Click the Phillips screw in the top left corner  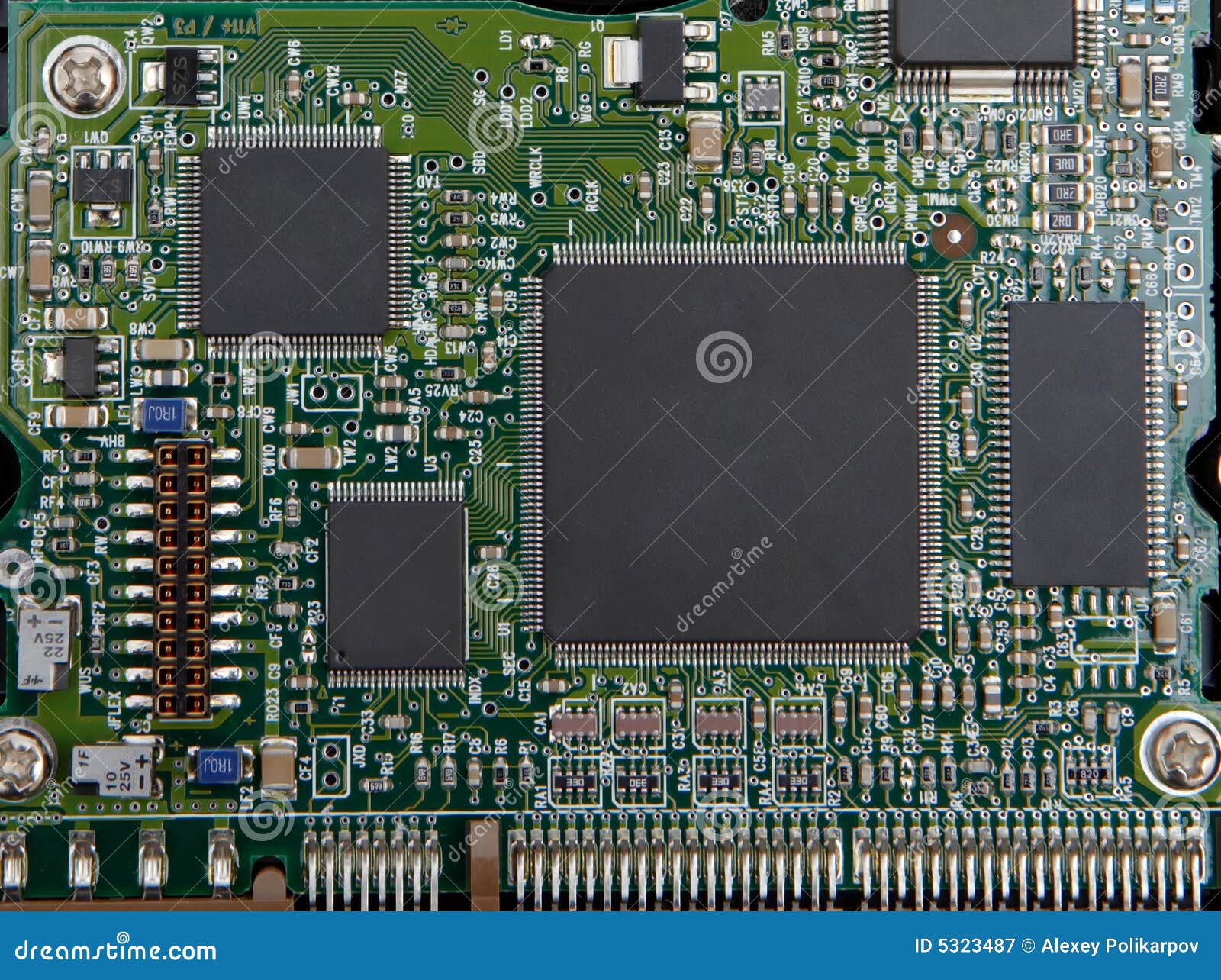click(79, 76)
